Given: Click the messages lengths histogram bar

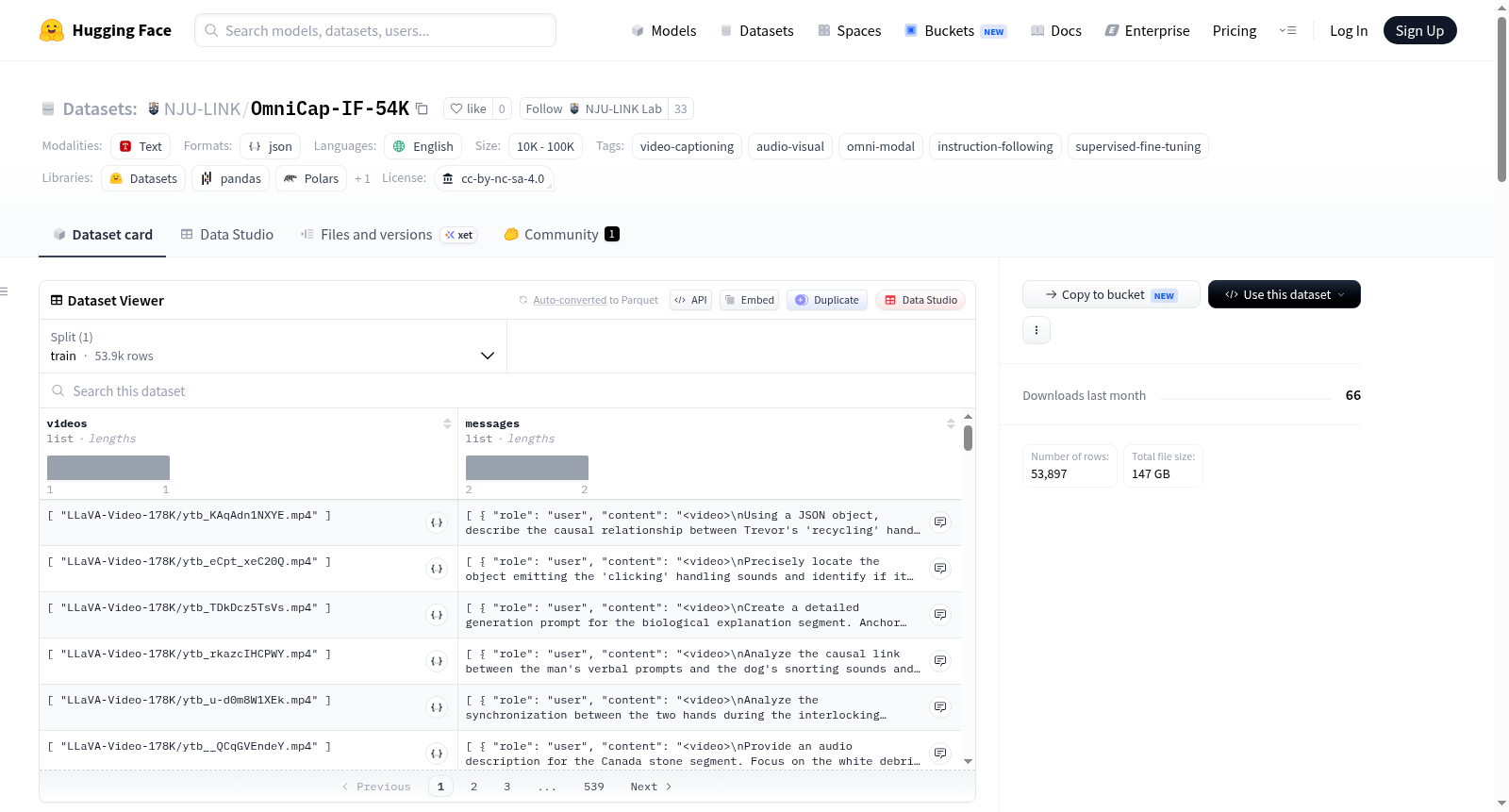Looking at the screenshot, I should tap(527, 468).
